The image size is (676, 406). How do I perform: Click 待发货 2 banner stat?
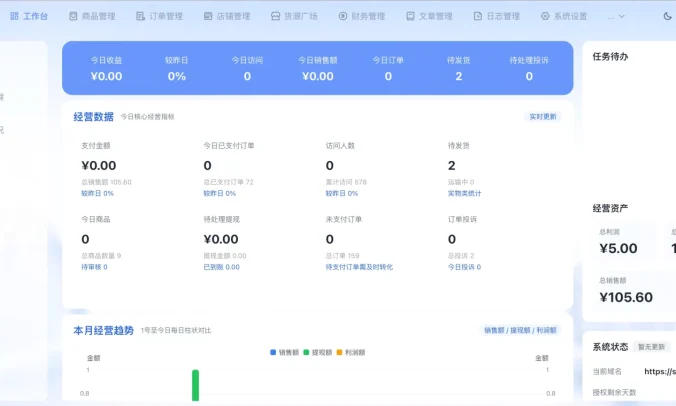pyautogui.click(x=459, y=69)
